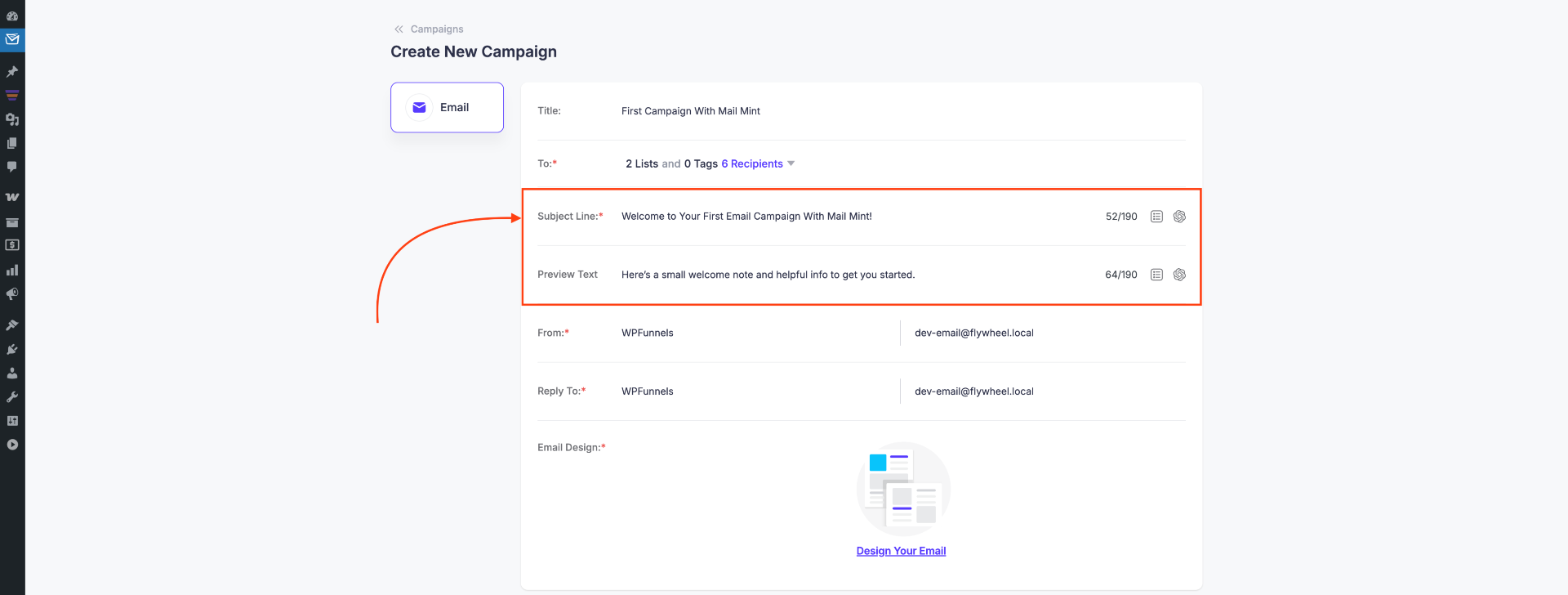Open the Payments dollar sidebar icon
Viewport: 1568px width, 595px height.
(12, 245)
